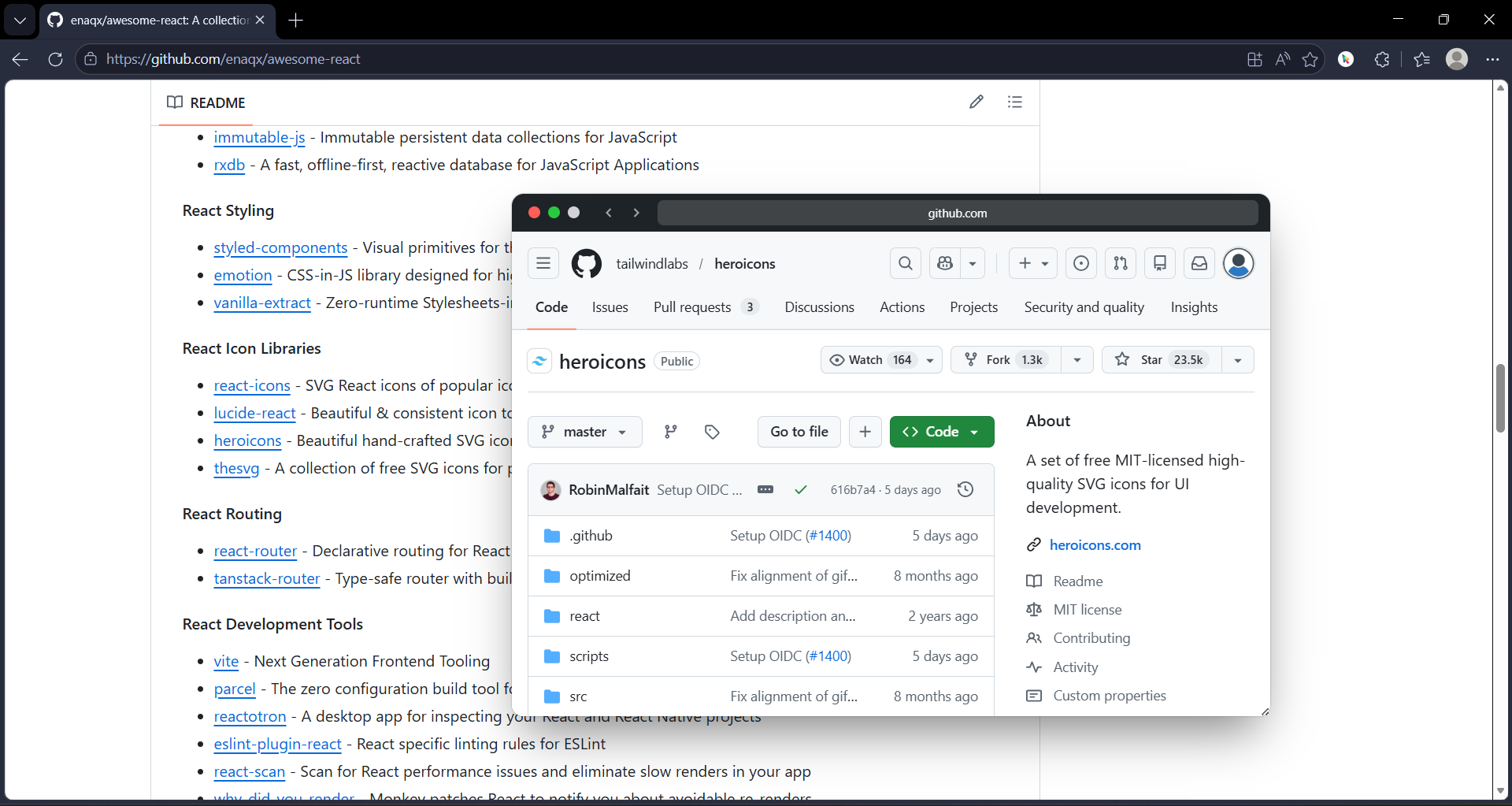This screenshot has height=806, width=1512.
Task: Click the github.com address field in inner window
Action: click(957, 213)
